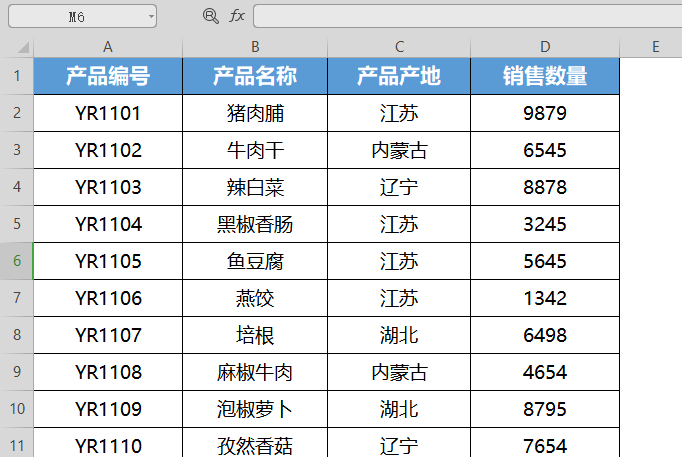The height and width of the screenshot is (457, 682).
Task: Select row 1 header
Action: pyautogui.click(x=17, y=76)
